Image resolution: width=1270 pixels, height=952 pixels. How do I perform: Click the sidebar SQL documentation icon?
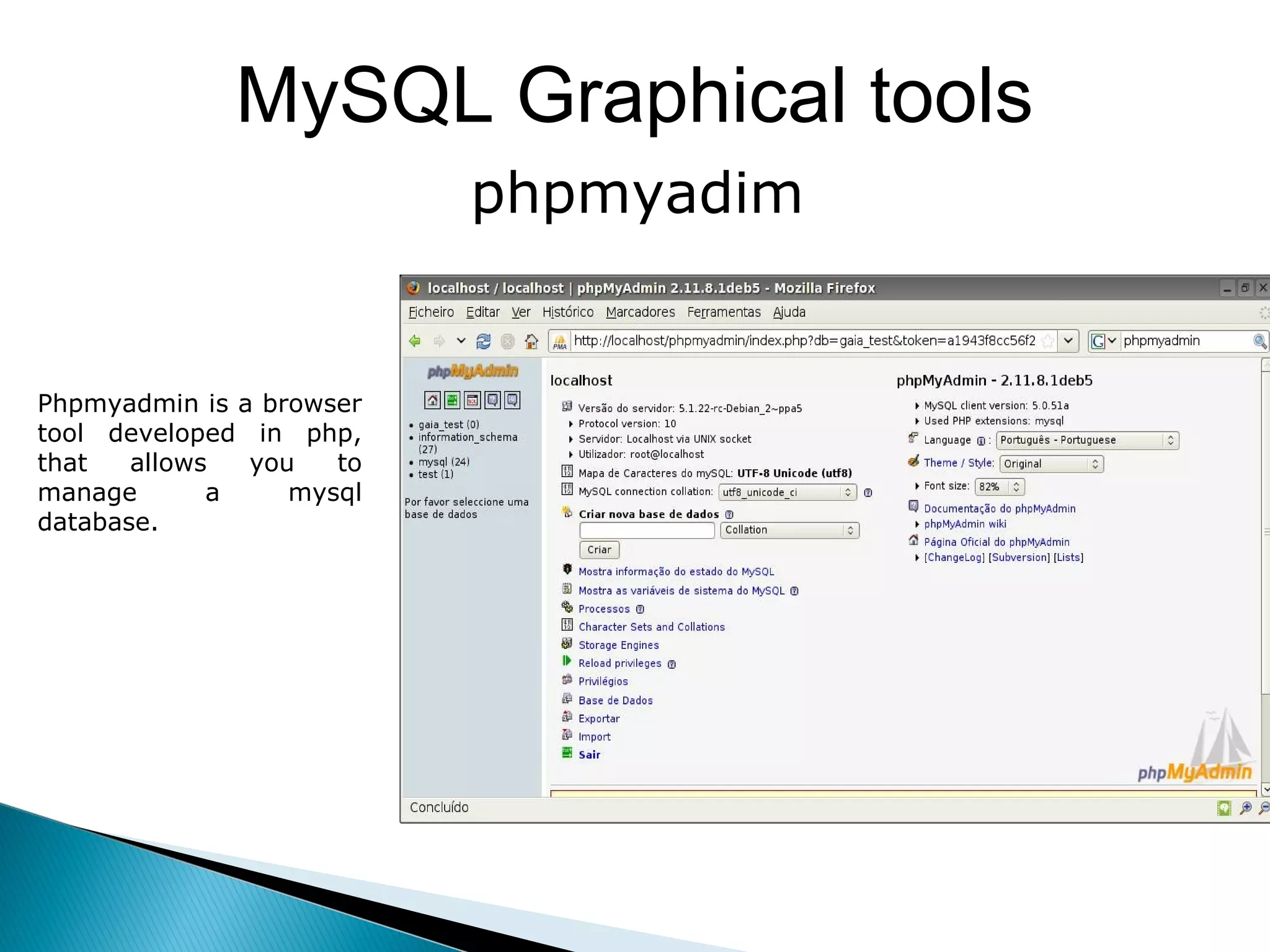pos(512,400)
